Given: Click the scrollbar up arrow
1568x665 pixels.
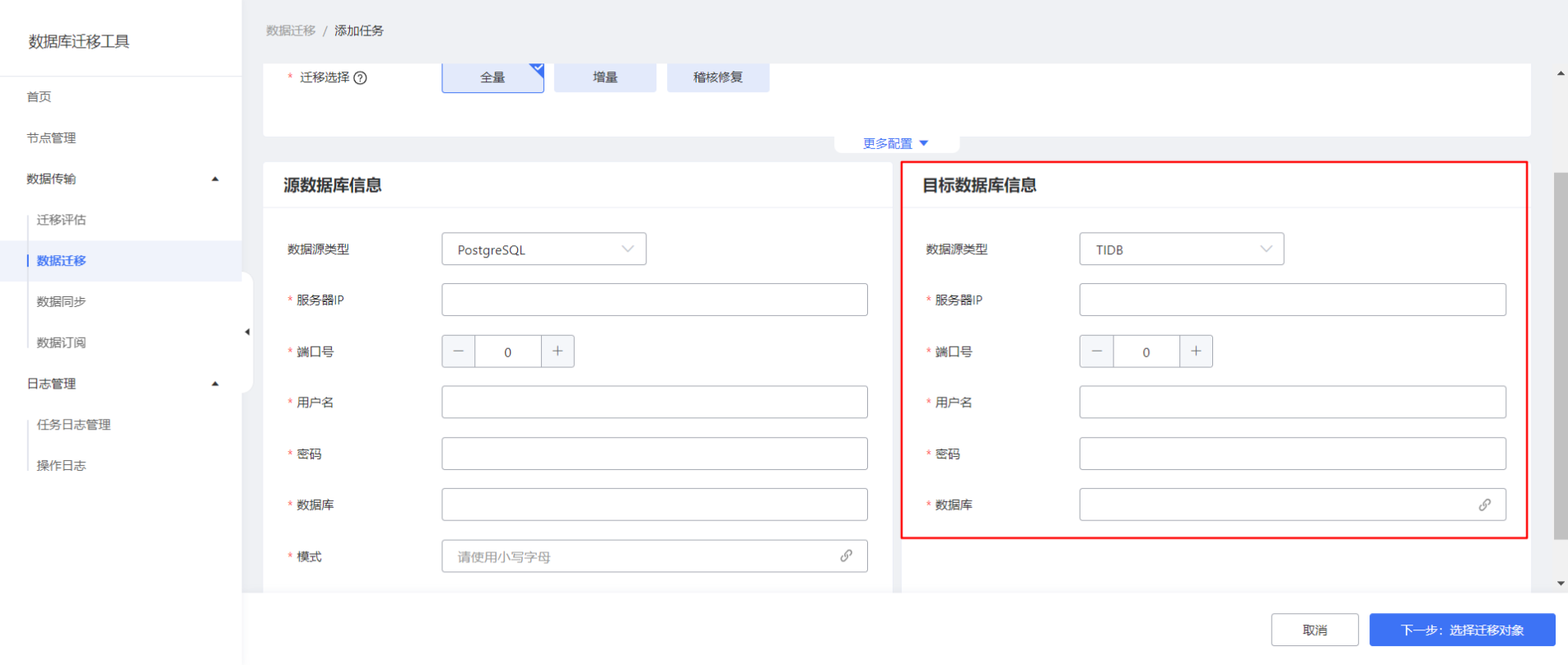Looking at the screenshot, I should point(1561,73).
